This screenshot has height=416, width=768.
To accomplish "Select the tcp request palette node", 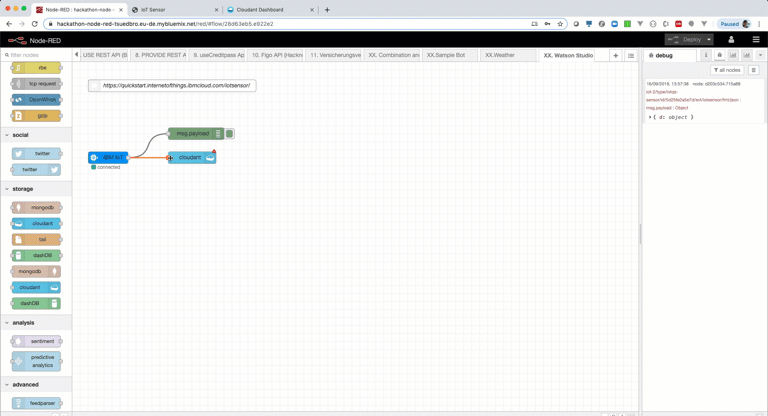I will (x=36, y=84).
